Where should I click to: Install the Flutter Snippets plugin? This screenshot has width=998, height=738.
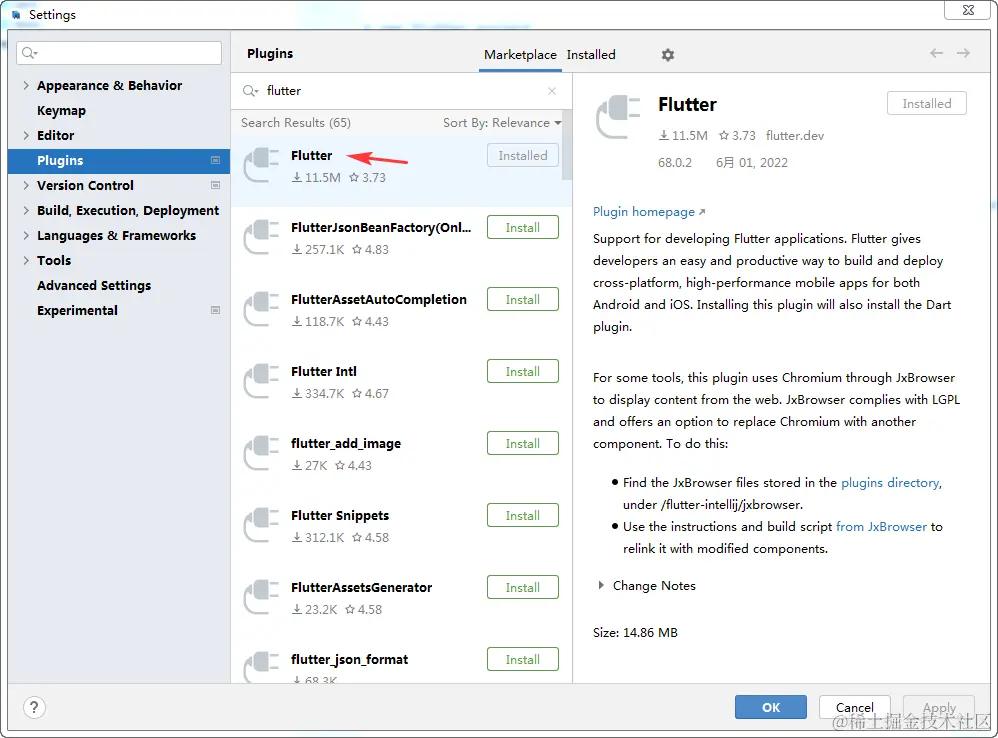tap(523, 515)
